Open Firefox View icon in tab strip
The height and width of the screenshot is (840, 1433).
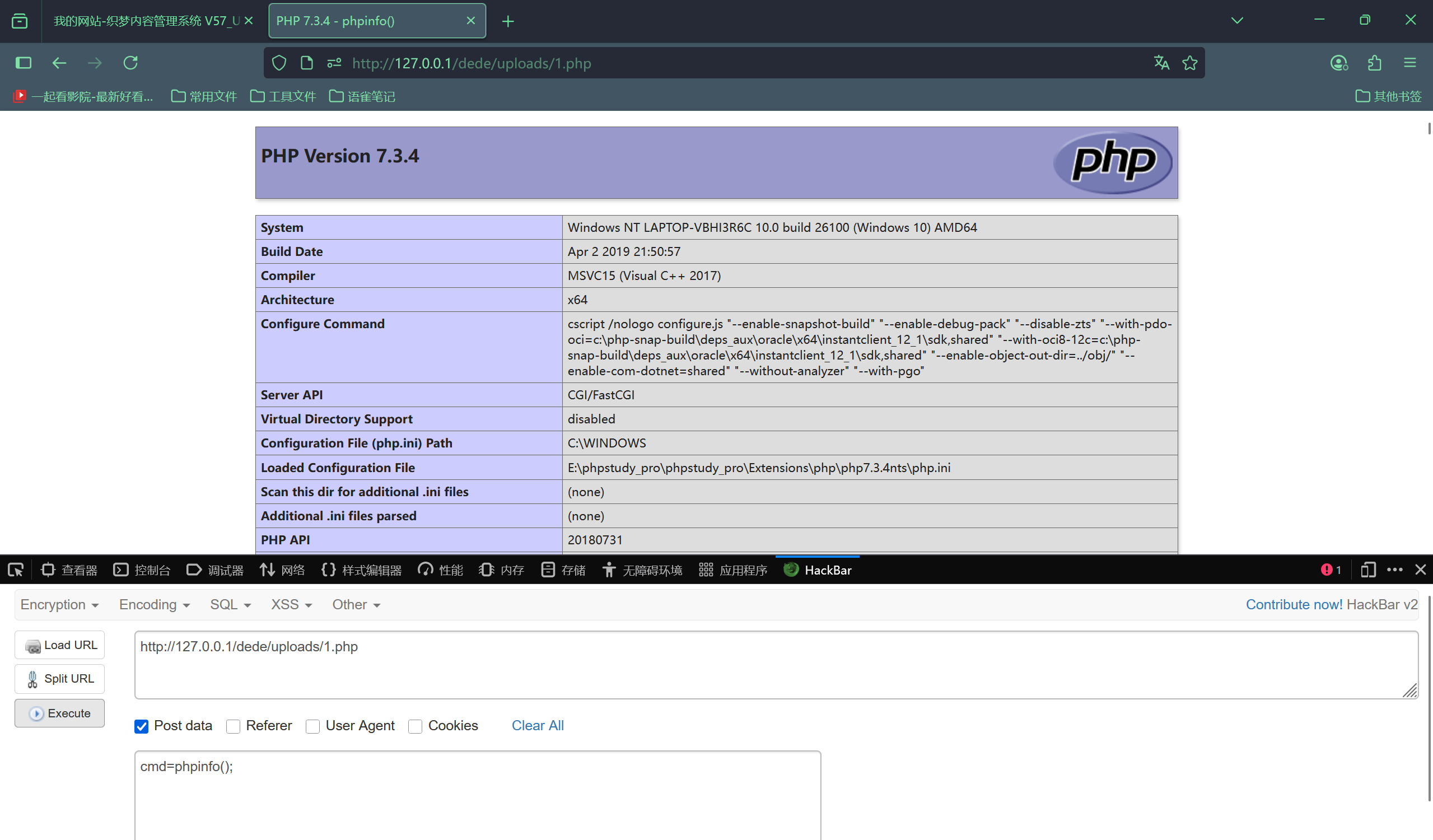coord(20,21)
